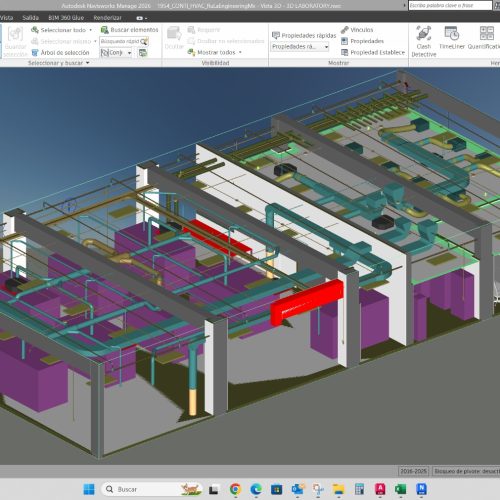Open Google Chrome from the taskbar
Viewport: 500px width, 500px height.
pyautogui.click(x=235, y=489)
